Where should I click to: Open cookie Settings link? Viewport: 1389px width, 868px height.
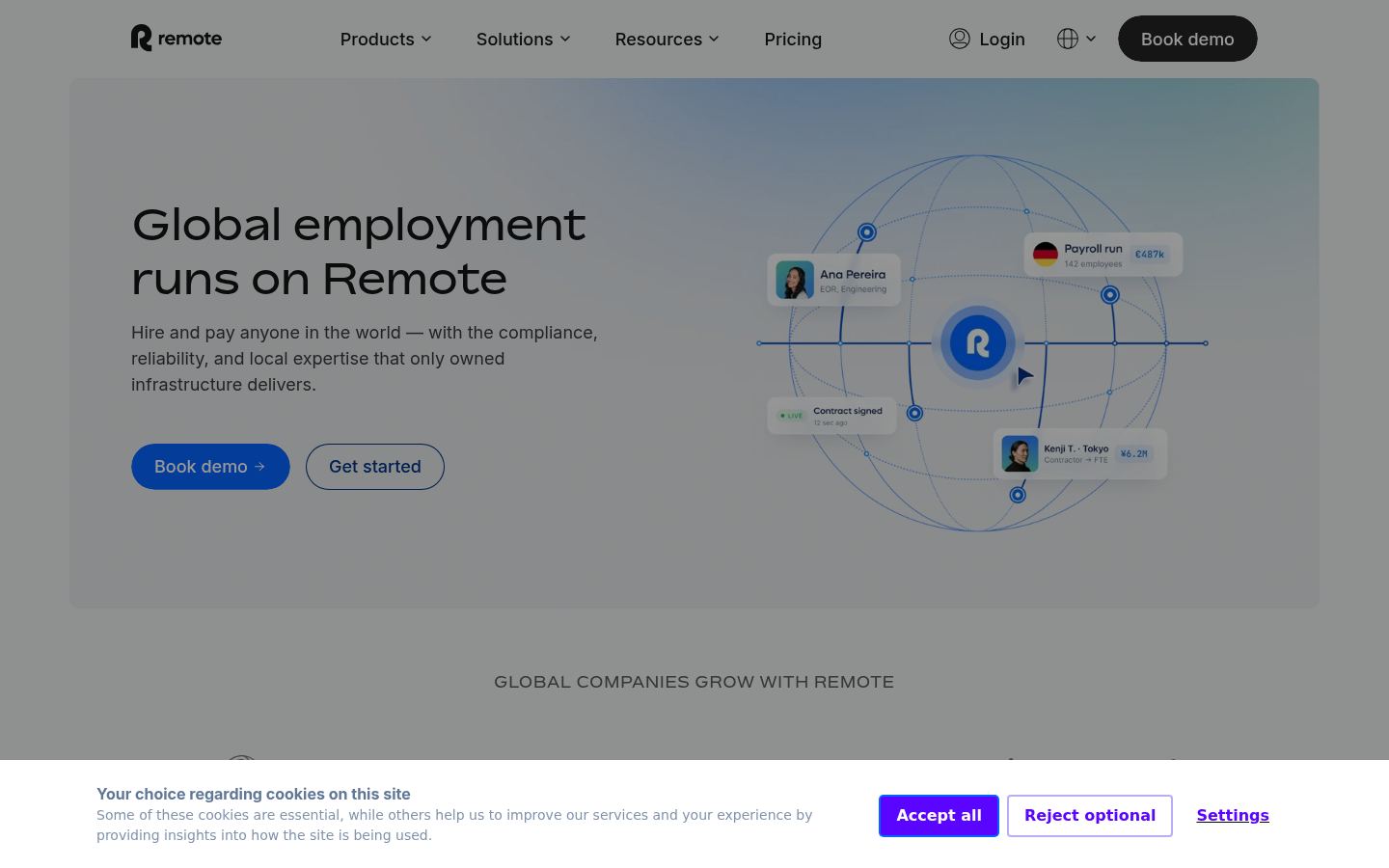[x=1233, y=816]
